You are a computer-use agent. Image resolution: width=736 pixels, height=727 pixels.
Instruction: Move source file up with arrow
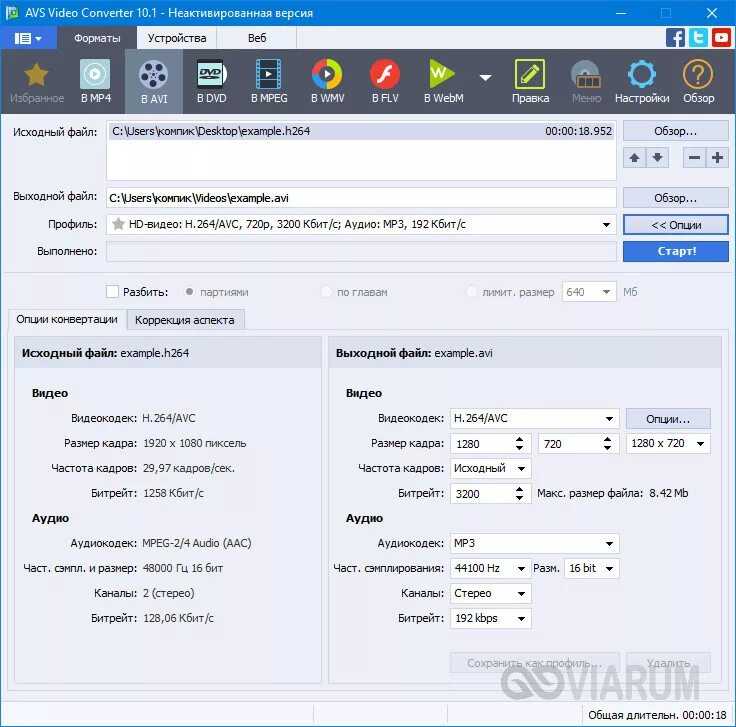coord(634,158)
